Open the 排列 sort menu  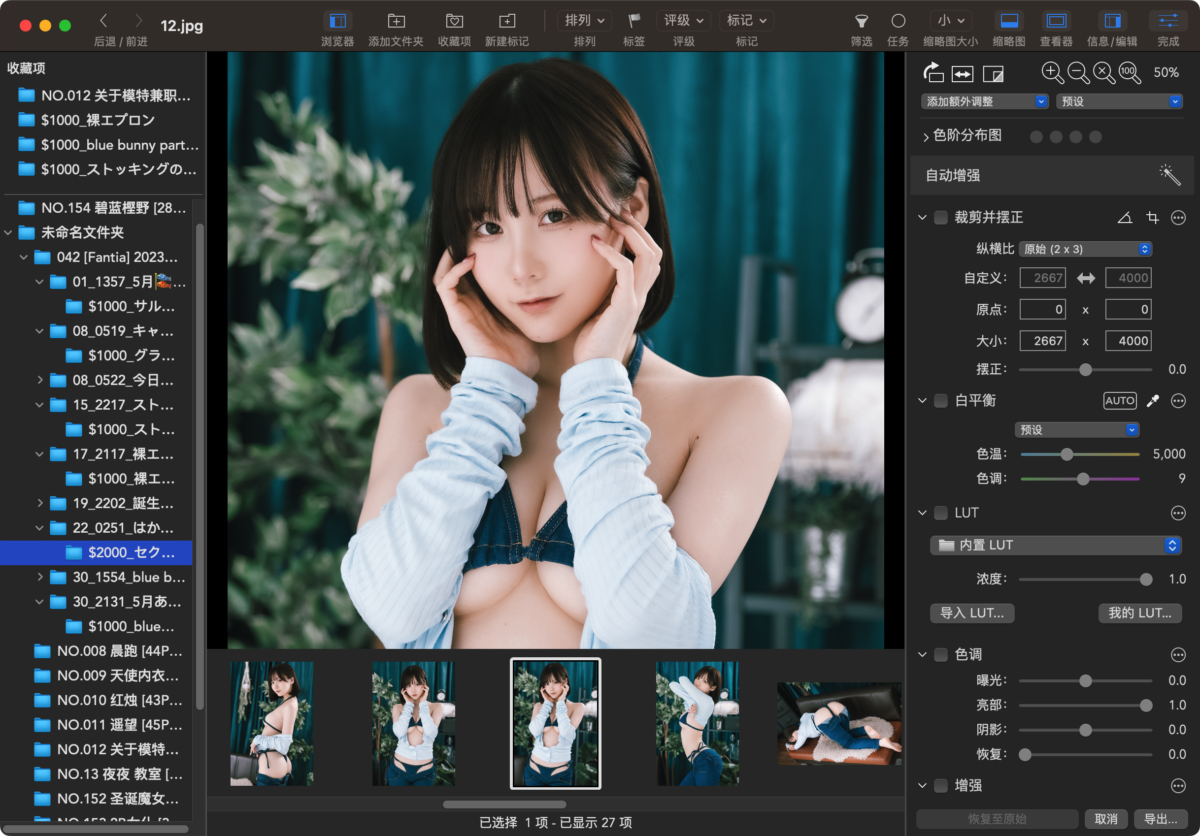585,20
